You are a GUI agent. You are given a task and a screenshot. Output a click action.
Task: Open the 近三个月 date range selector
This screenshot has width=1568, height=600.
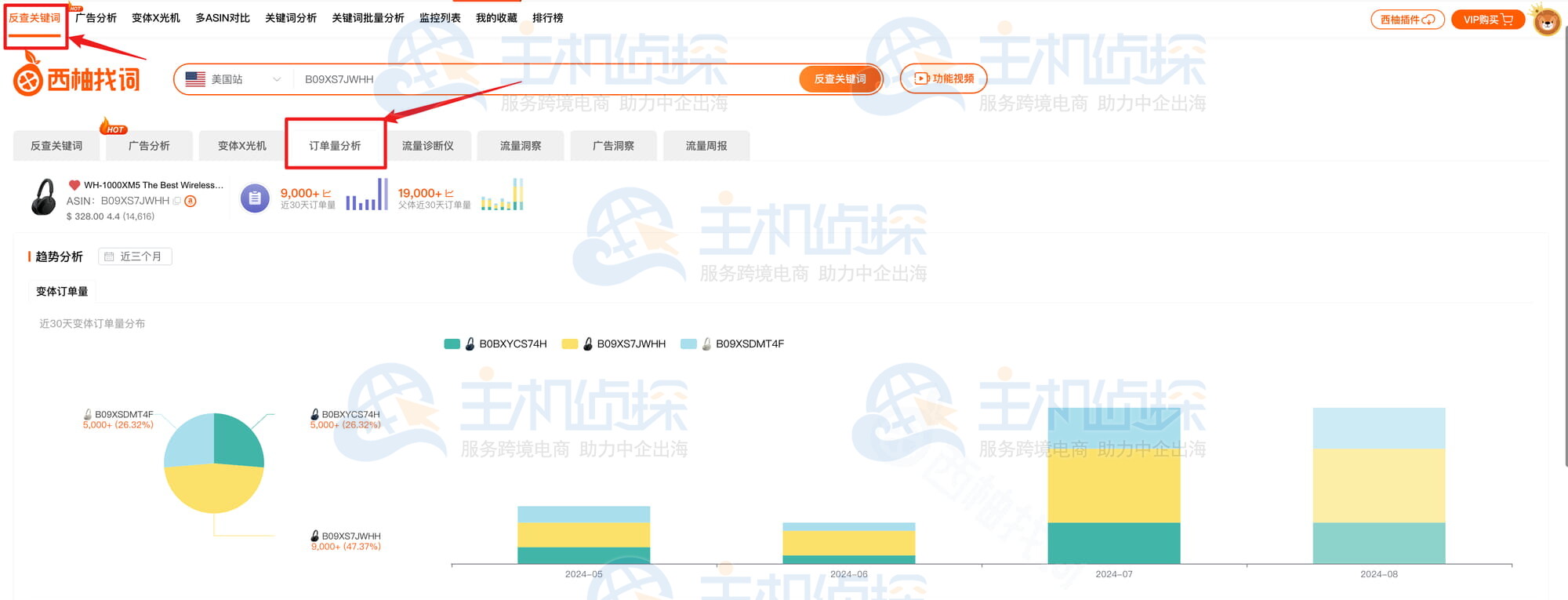point(135,256)
